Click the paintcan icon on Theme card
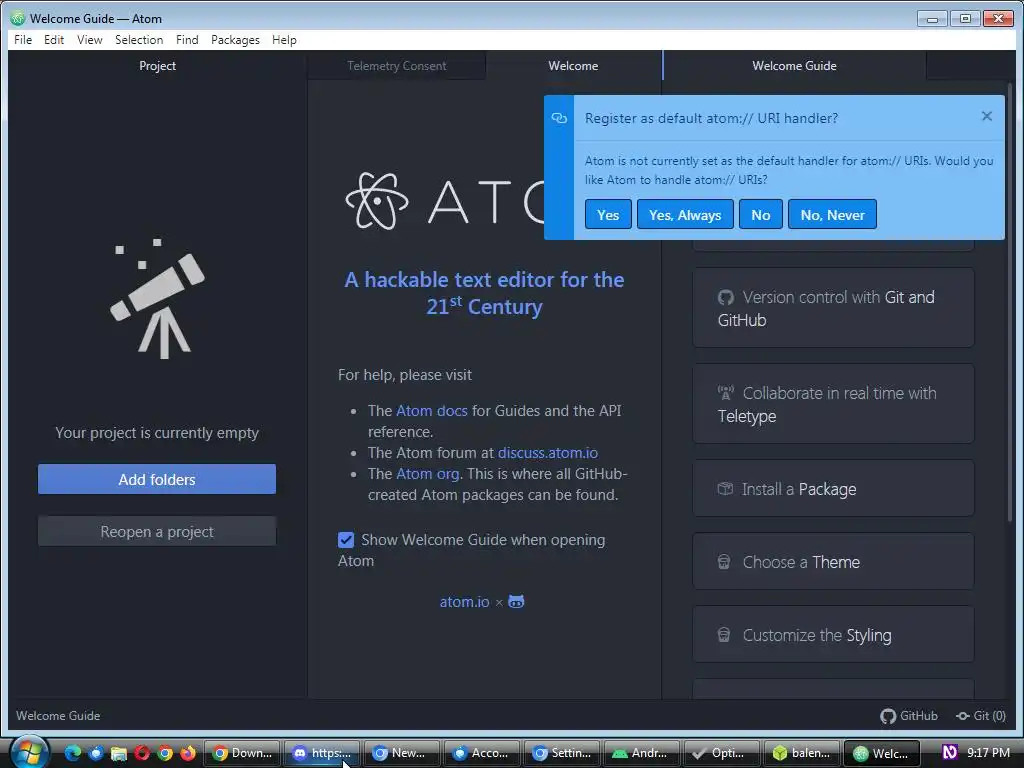This screenshot has width=1024, height=768. (724, 562)
